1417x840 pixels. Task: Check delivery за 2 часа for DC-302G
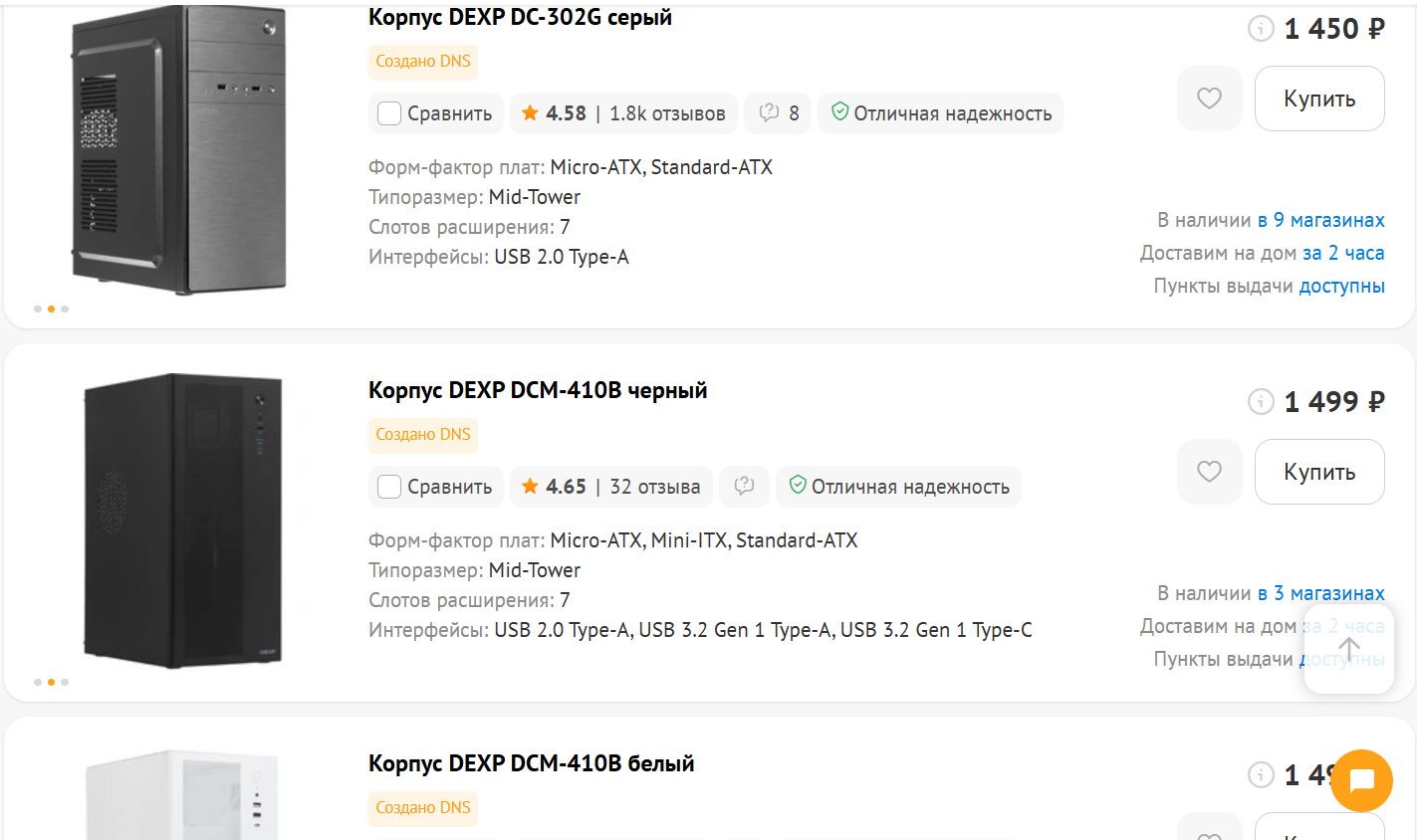[1343, 253]
